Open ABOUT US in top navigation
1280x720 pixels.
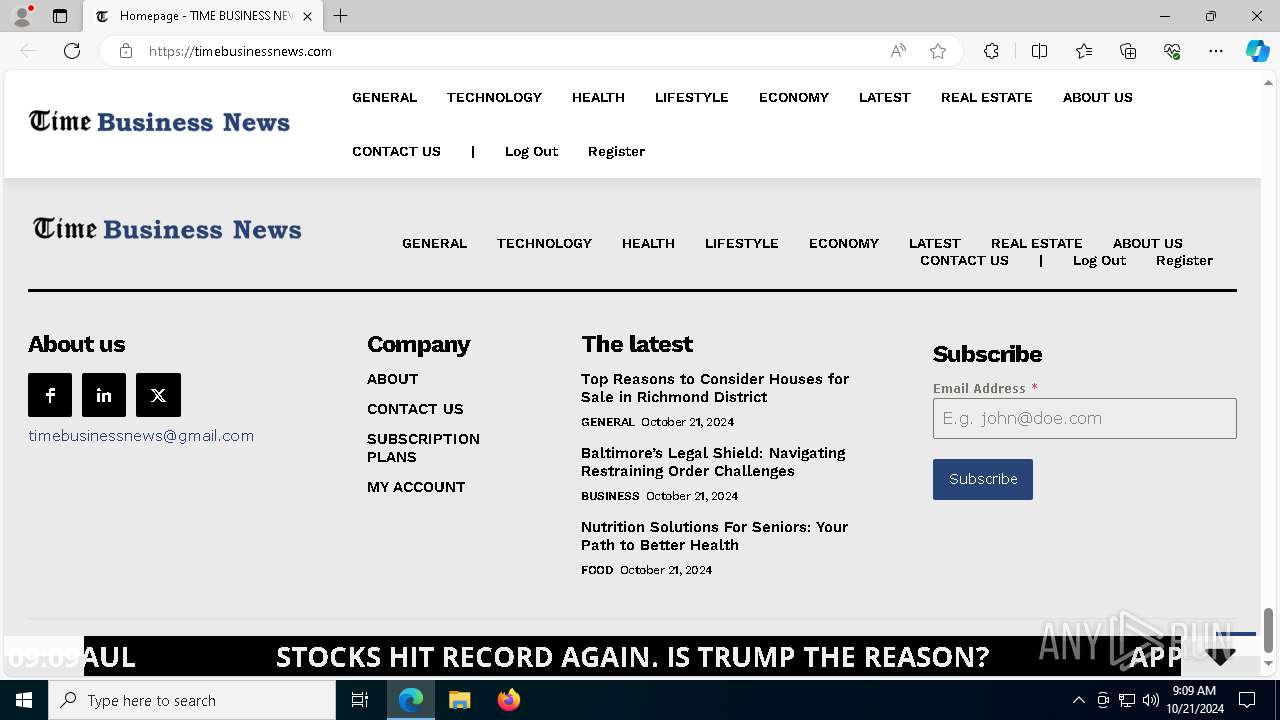click(x=1097, y=97)
